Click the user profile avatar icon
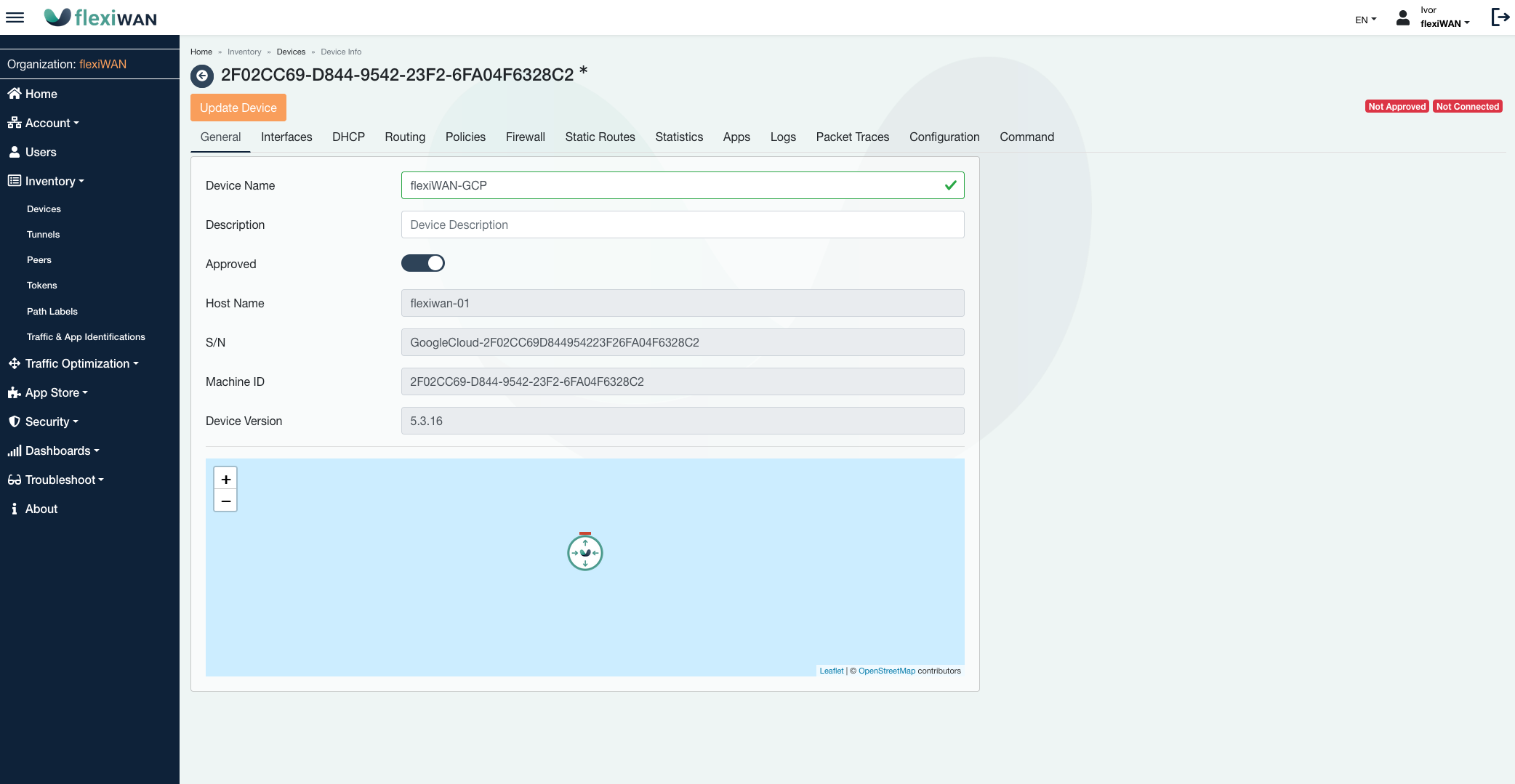Image resolution: width=1515 pixels, height=784 pixels. [x=1403, y=17]
